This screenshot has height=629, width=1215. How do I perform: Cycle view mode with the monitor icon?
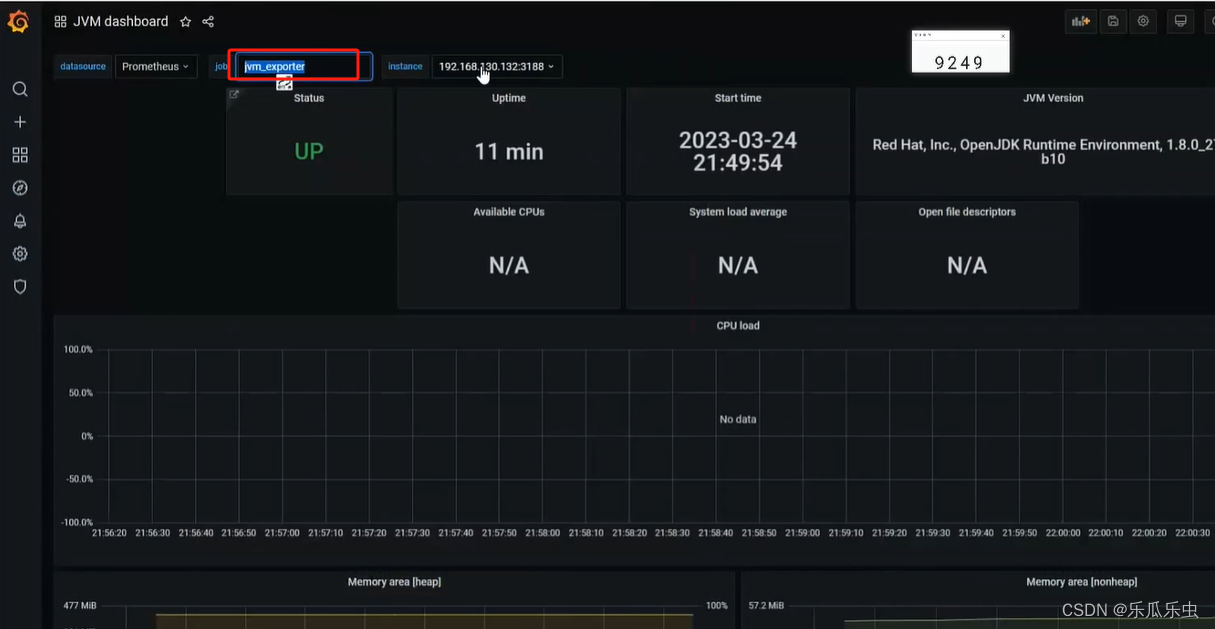click(1180, 21)
